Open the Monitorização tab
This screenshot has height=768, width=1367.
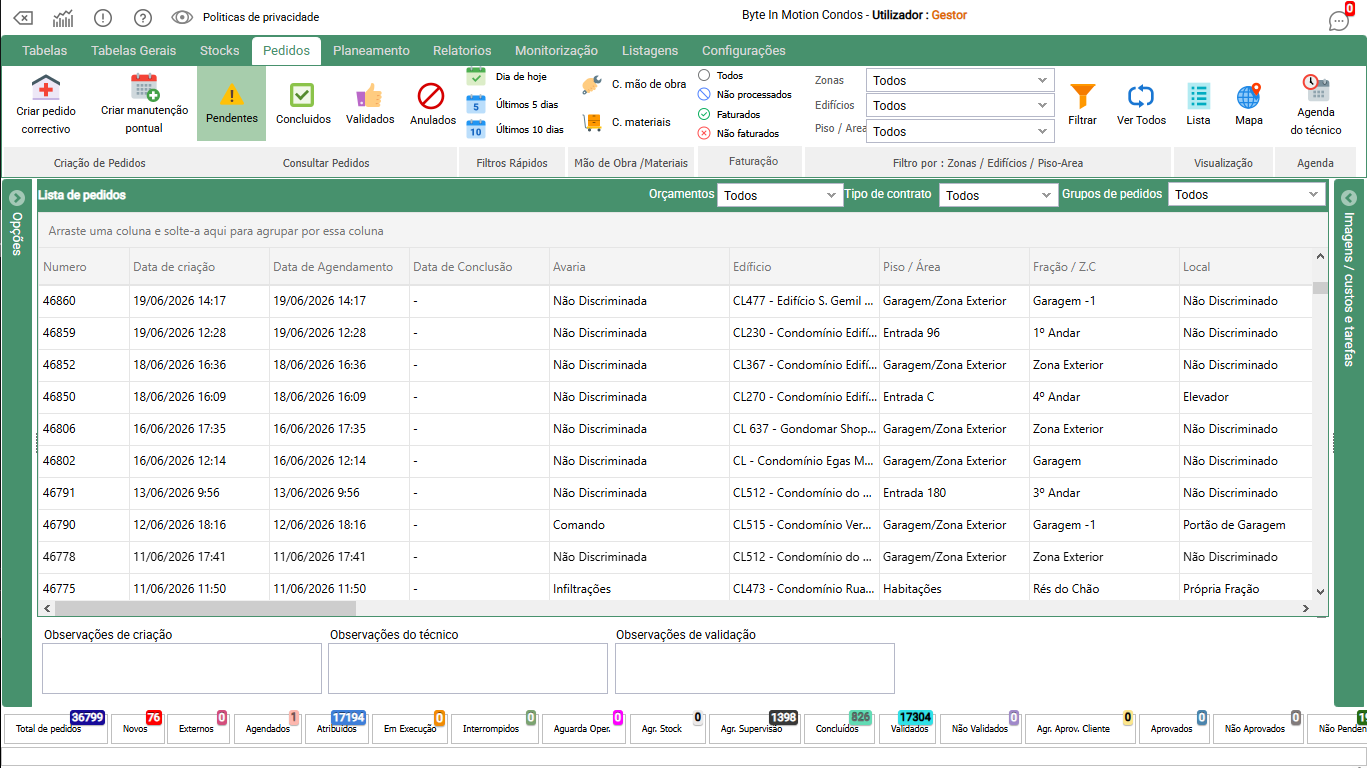[x=556, y=51]
